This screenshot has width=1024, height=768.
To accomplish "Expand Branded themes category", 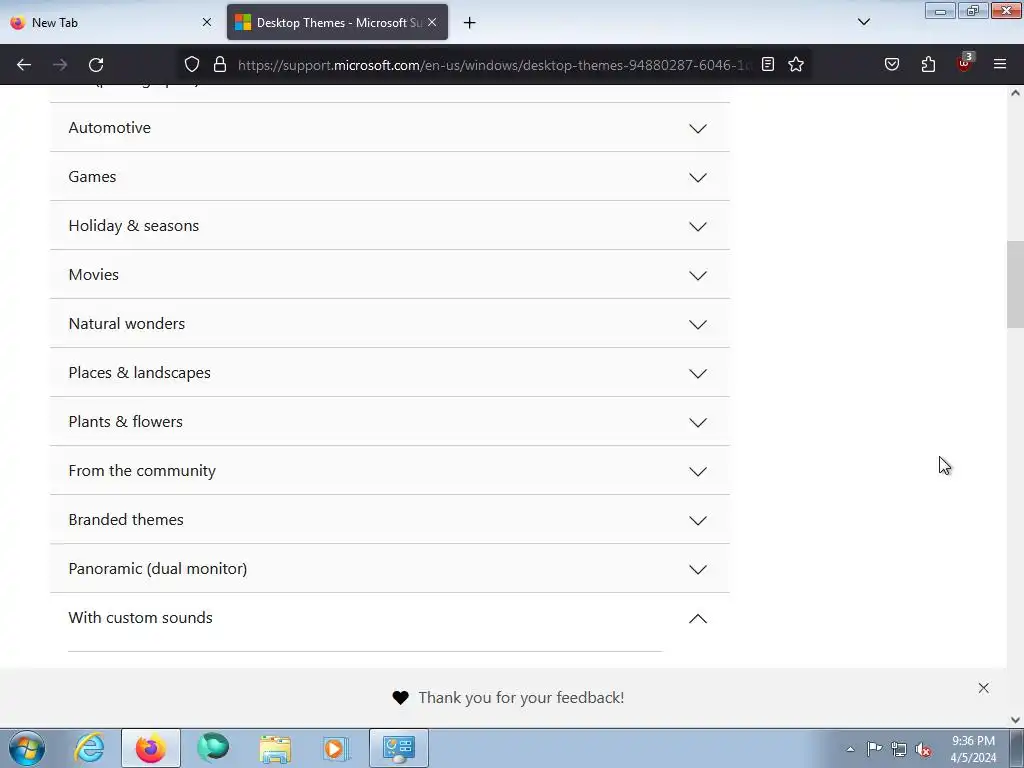I will click(x=390, y=519).
